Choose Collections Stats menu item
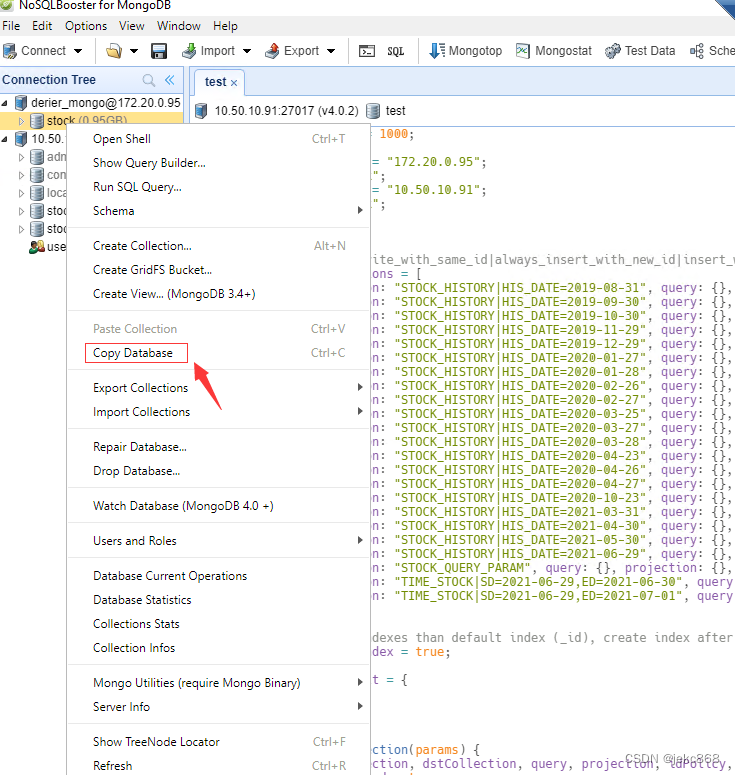Image resolution: width=735 pixels, height=775 pixels. coord(218,624)
